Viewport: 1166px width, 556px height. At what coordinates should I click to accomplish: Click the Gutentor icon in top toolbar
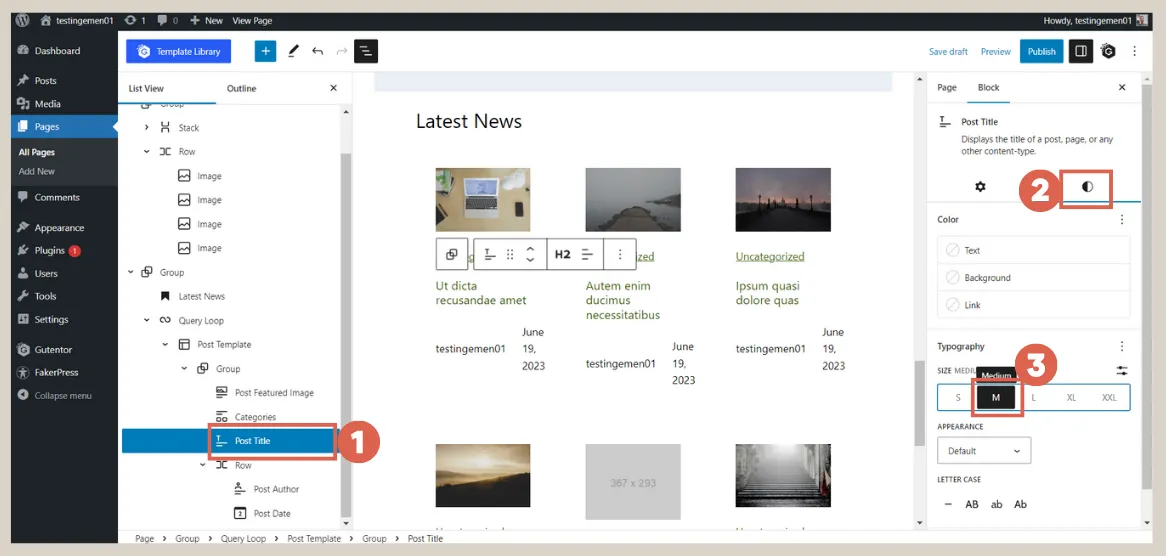pyautogui.click(x=1109, y=51)
